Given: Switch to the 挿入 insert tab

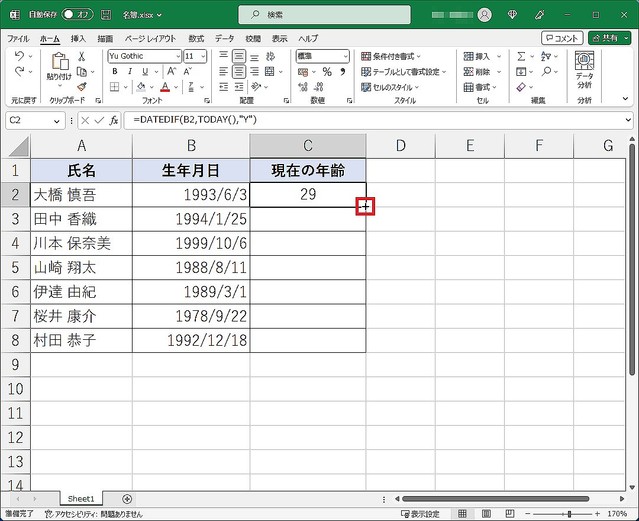Looking at the screenshot, I should tap(78, 38).
